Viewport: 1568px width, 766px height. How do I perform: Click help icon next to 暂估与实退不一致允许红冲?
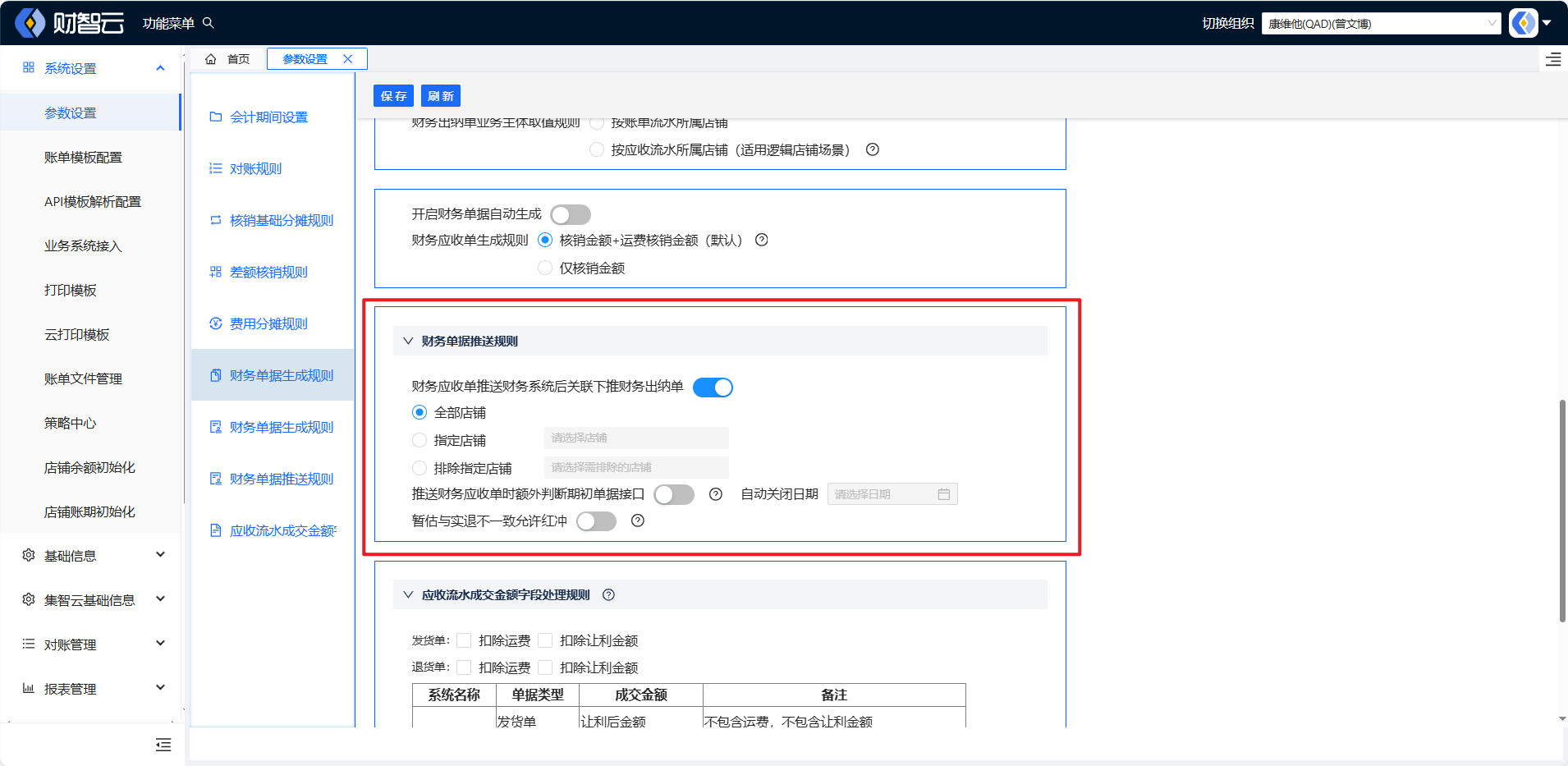point(638,521)
